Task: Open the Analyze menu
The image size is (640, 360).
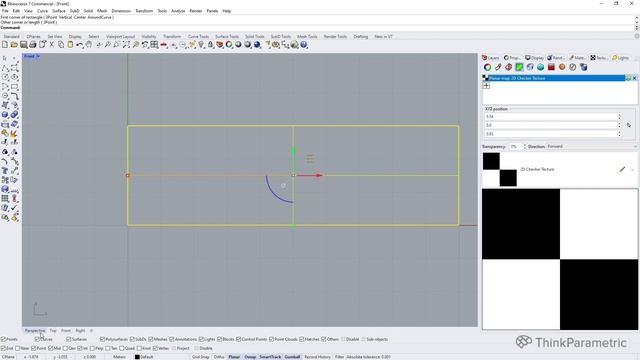Action: [178, 11]
